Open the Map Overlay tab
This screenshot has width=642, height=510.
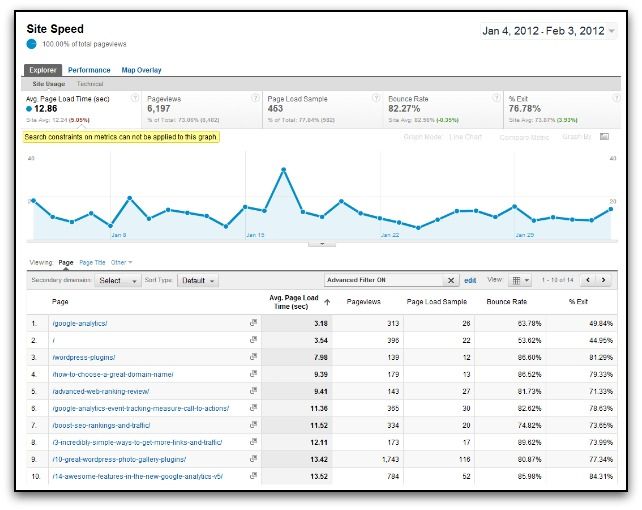click(141, 70)
